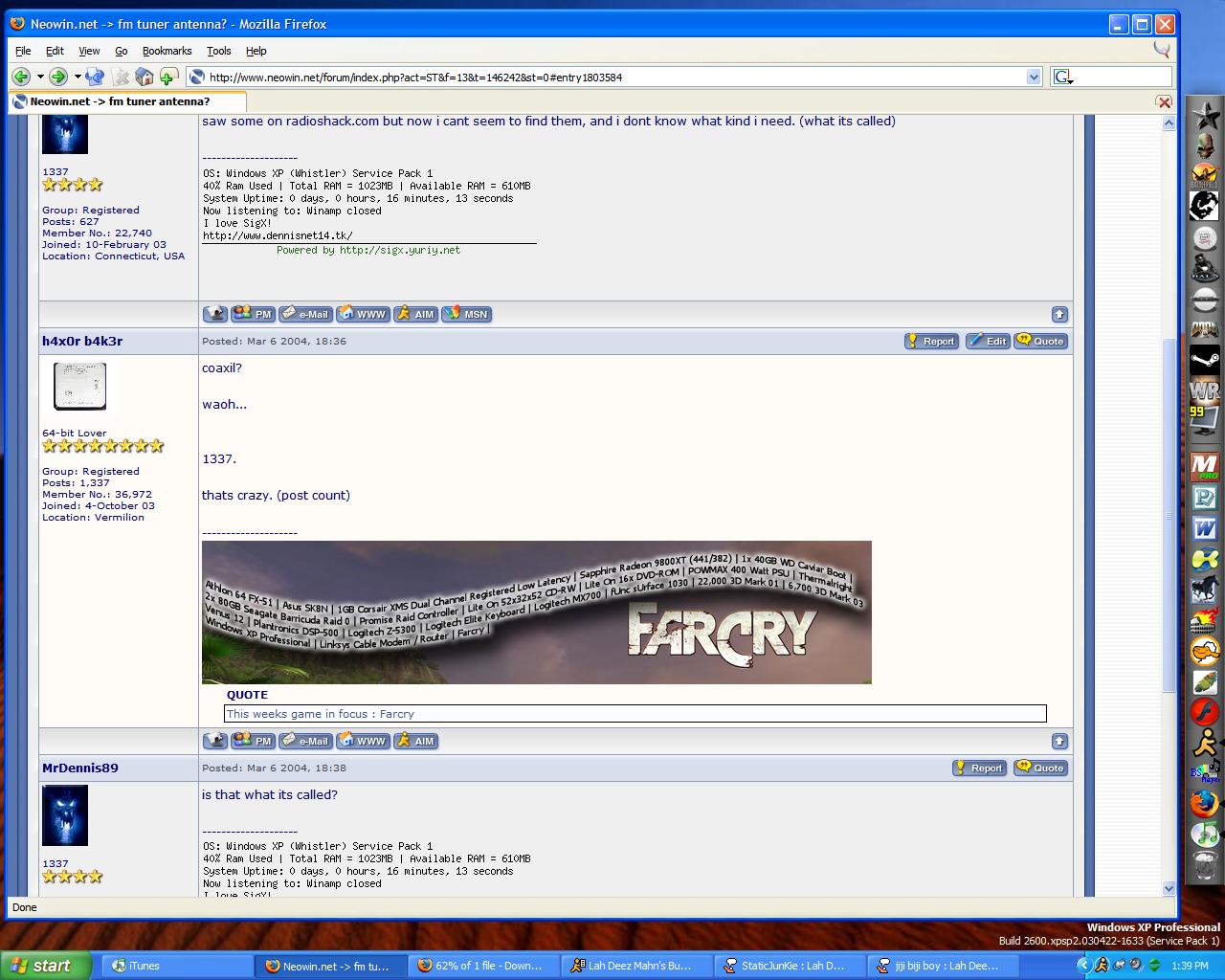Switch to StaticJunKie chat taskbar button
1225x980 pixels.
click(791, 966)
